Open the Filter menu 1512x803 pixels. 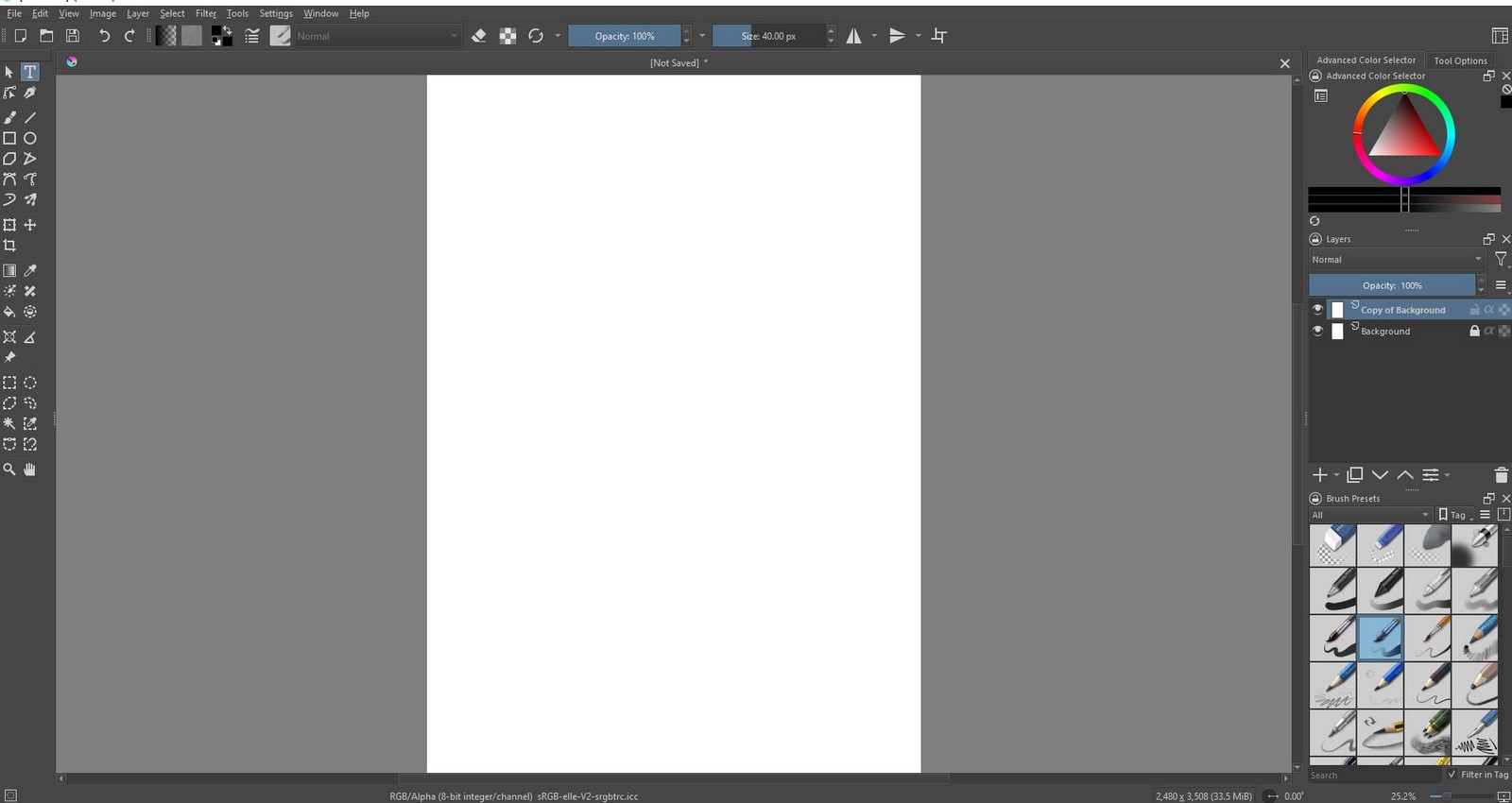click(x=206, y=13)
